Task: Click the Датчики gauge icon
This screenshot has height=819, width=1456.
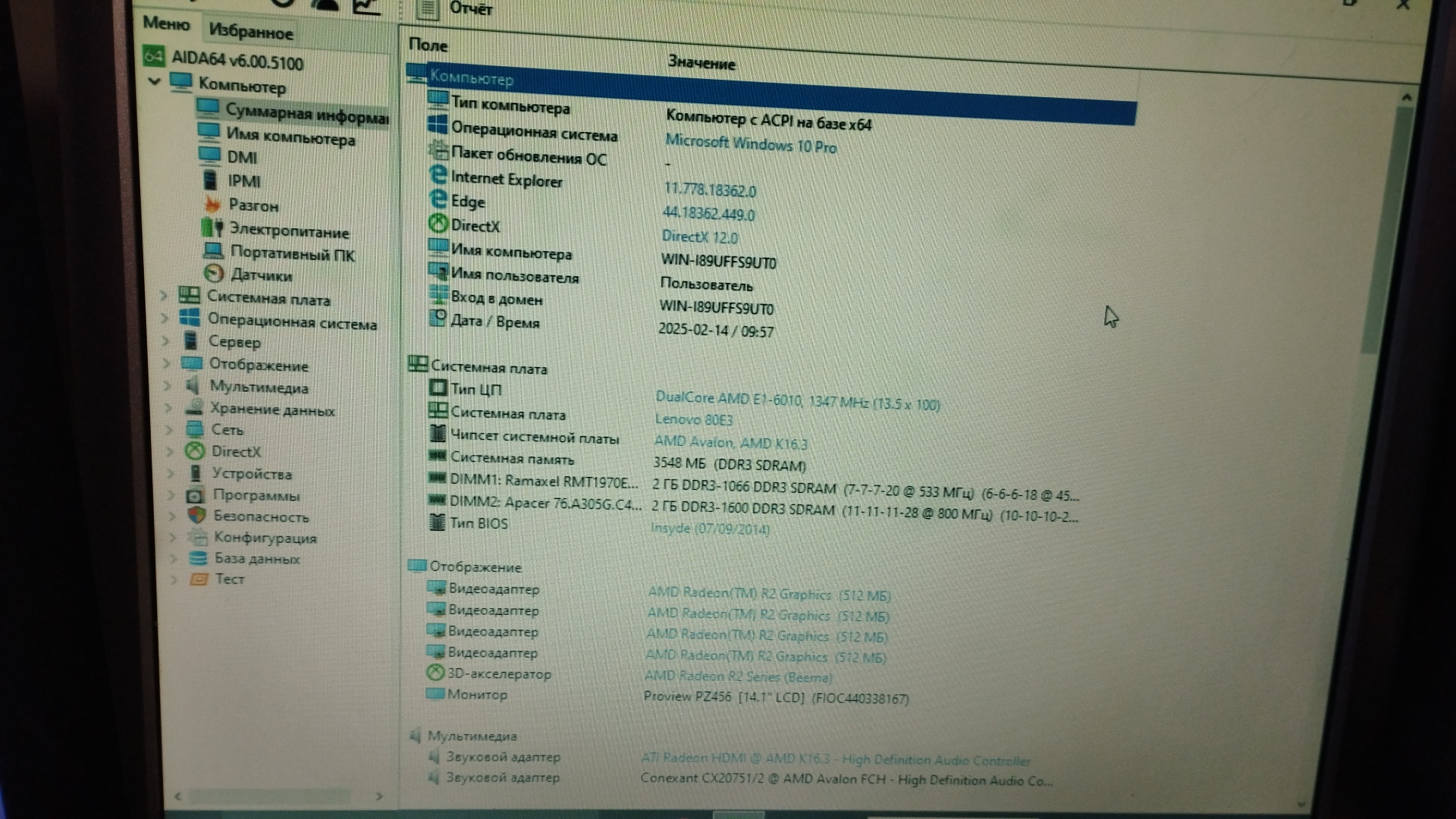Action: point(214,274)
